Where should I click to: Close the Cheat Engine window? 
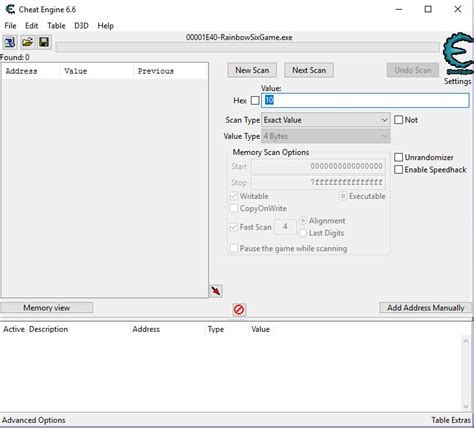click(458, 9)
